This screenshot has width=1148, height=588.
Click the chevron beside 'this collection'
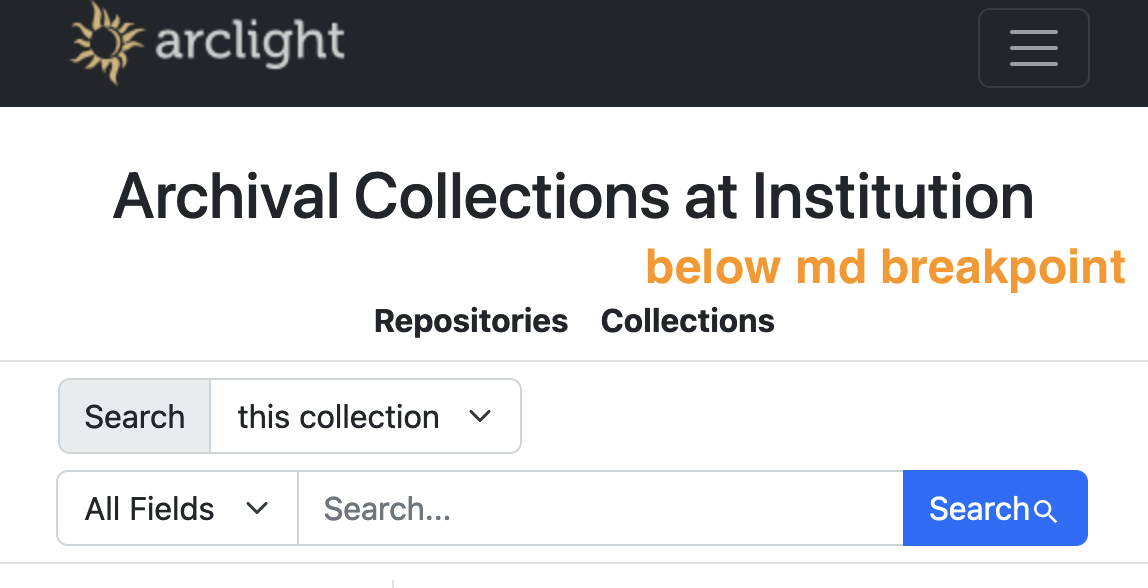tap(482, 416)
